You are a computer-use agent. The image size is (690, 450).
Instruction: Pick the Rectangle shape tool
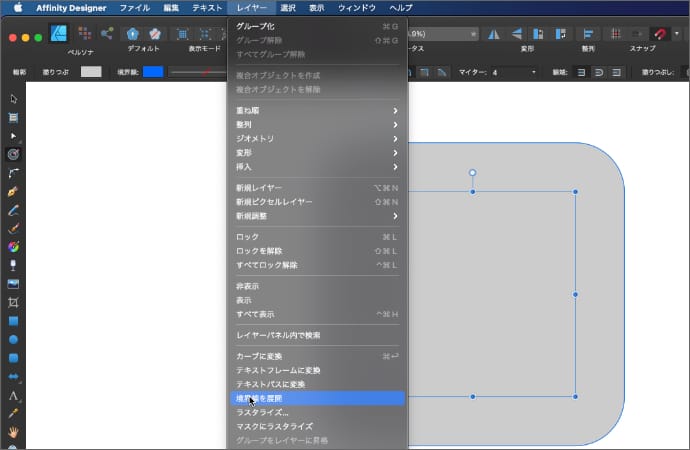[x=13, y=321]
